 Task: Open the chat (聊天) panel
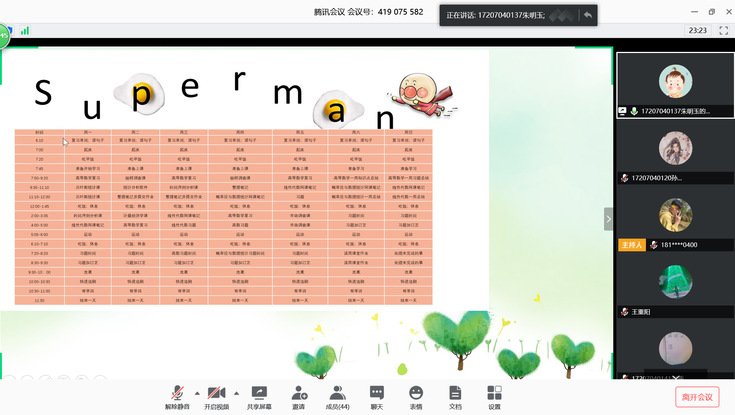[x=377, y=396]
